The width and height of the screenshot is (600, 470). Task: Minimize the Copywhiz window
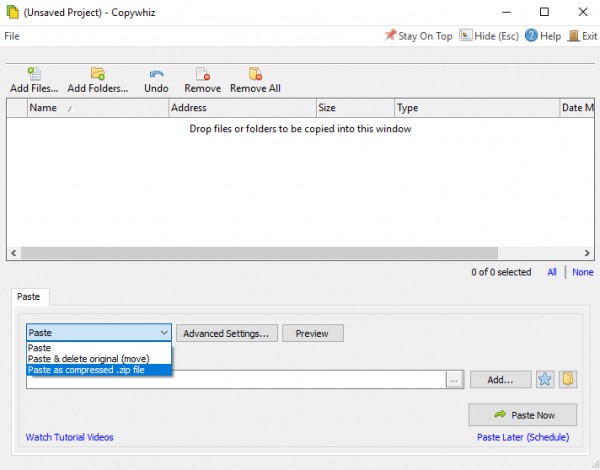point(506,12)
